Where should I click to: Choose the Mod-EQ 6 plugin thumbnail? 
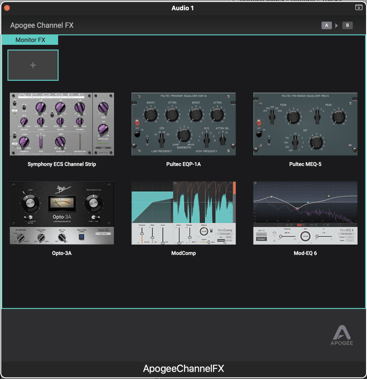(x=305, y=213)
